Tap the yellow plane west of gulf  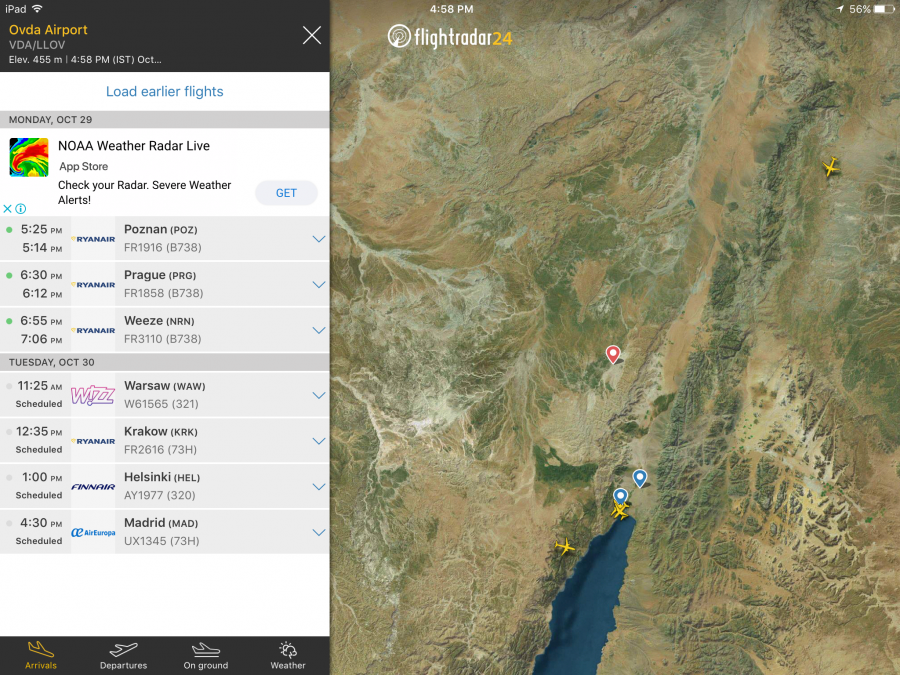click(566, 546)
